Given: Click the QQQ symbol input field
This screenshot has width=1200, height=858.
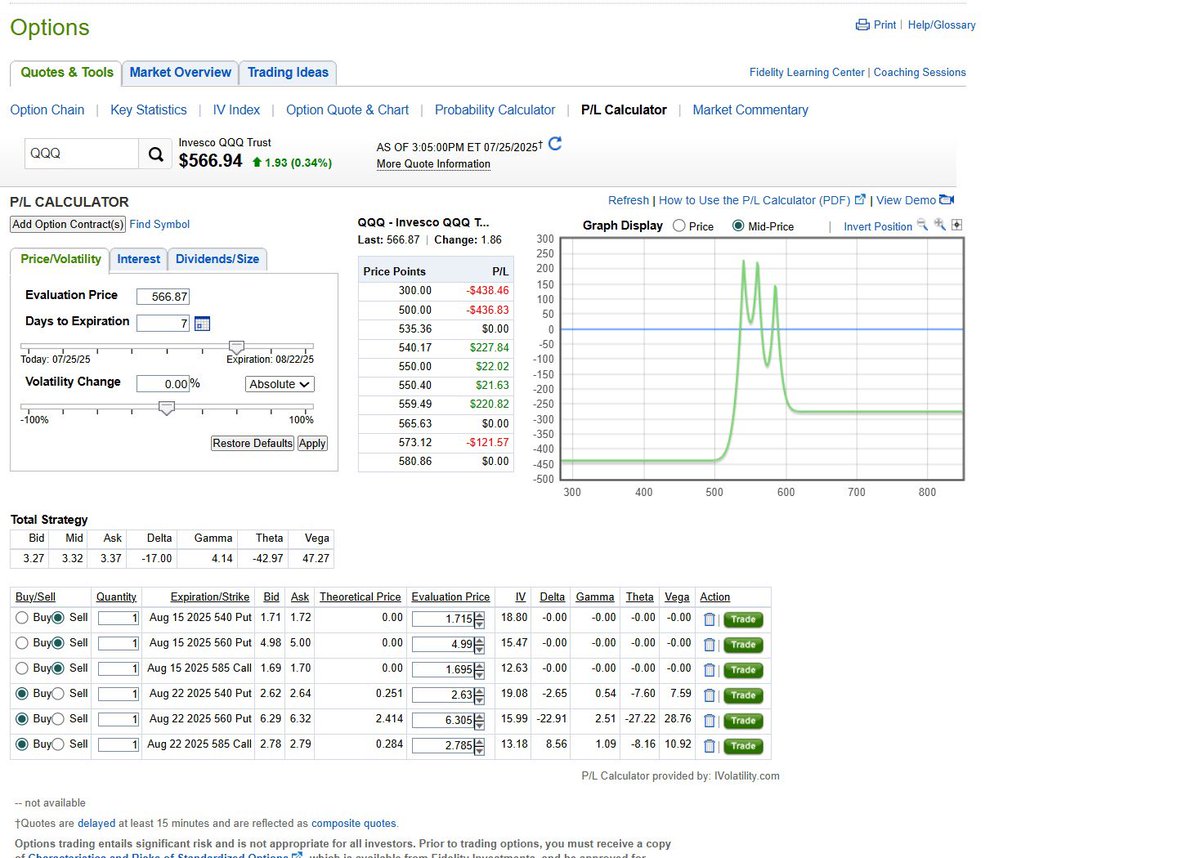Looking at the screenshot, I should pyautogui.click(x=82, y=154).
